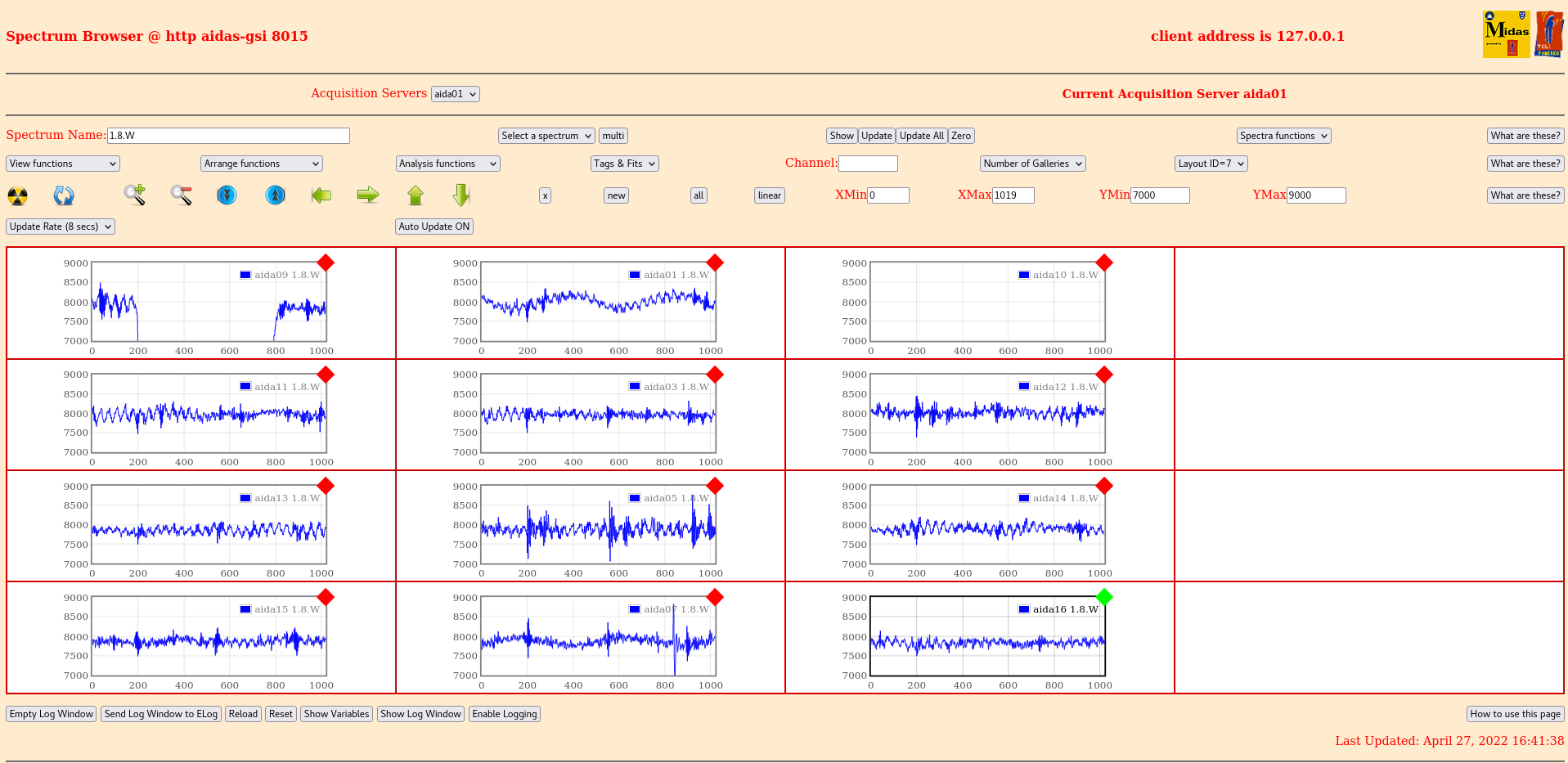The width and height of the screenshot is (1568, 763).
Task: Click the blue double down arrow icon
Action: click(227, 195)
